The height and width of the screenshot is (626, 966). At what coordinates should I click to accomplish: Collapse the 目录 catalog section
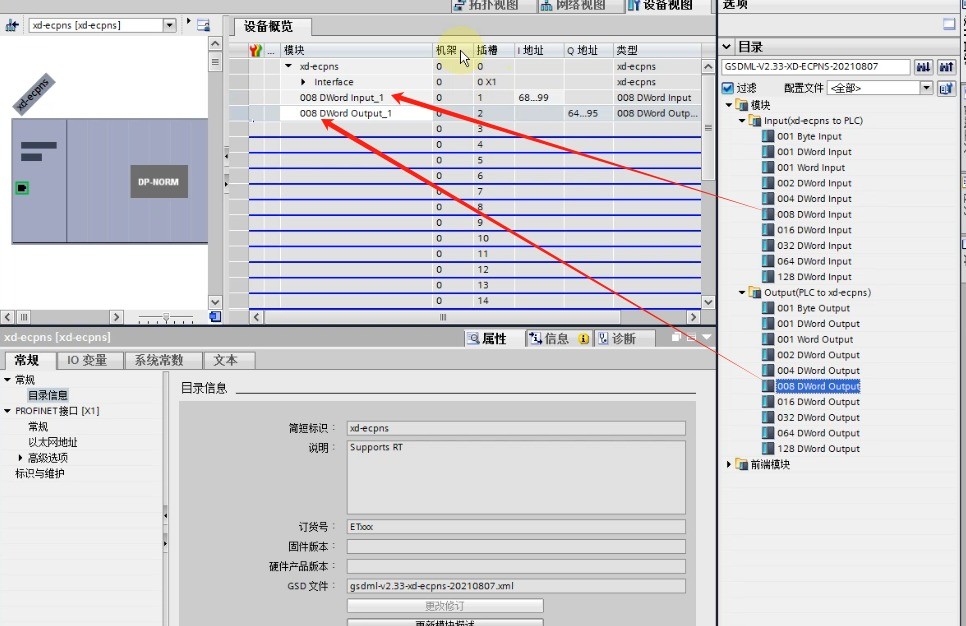tap(726, 47)
